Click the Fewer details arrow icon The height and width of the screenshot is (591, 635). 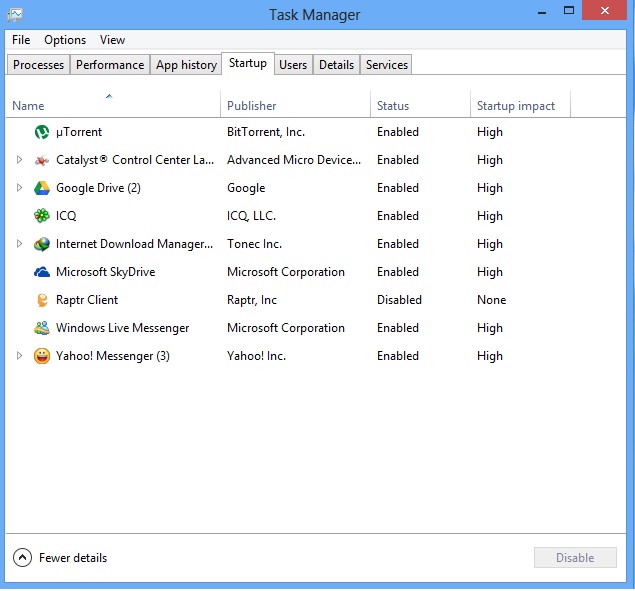(x=22, y=558)
